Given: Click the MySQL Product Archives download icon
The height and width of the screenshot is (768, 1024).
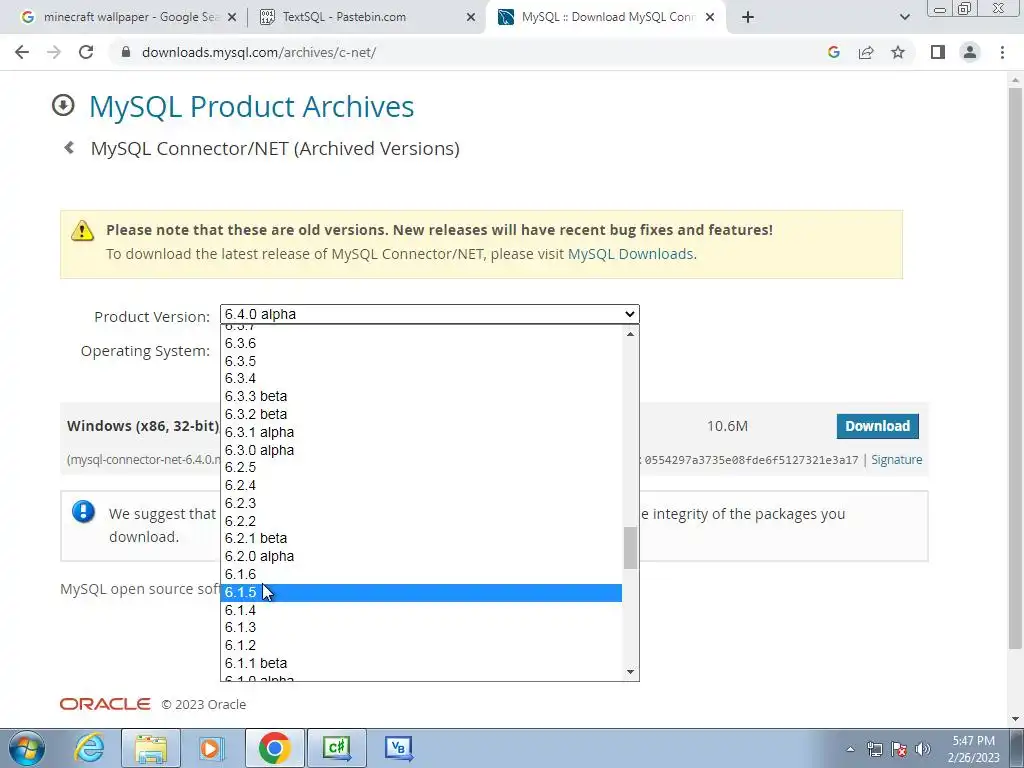Looking at the screenshot, I should coord(63,105).
